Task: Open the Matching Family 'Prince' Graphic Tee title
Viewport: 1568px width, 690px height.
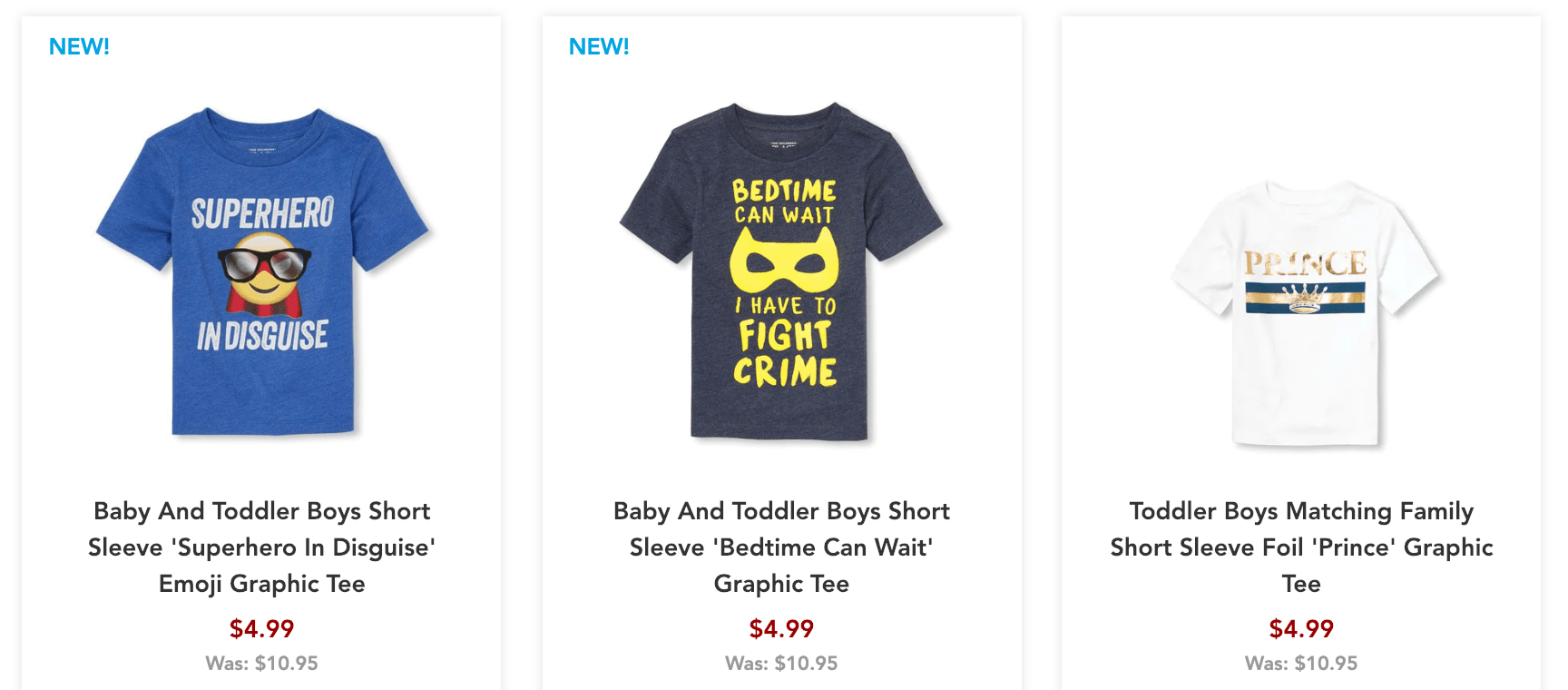Action: click(x=1301, y=547)
